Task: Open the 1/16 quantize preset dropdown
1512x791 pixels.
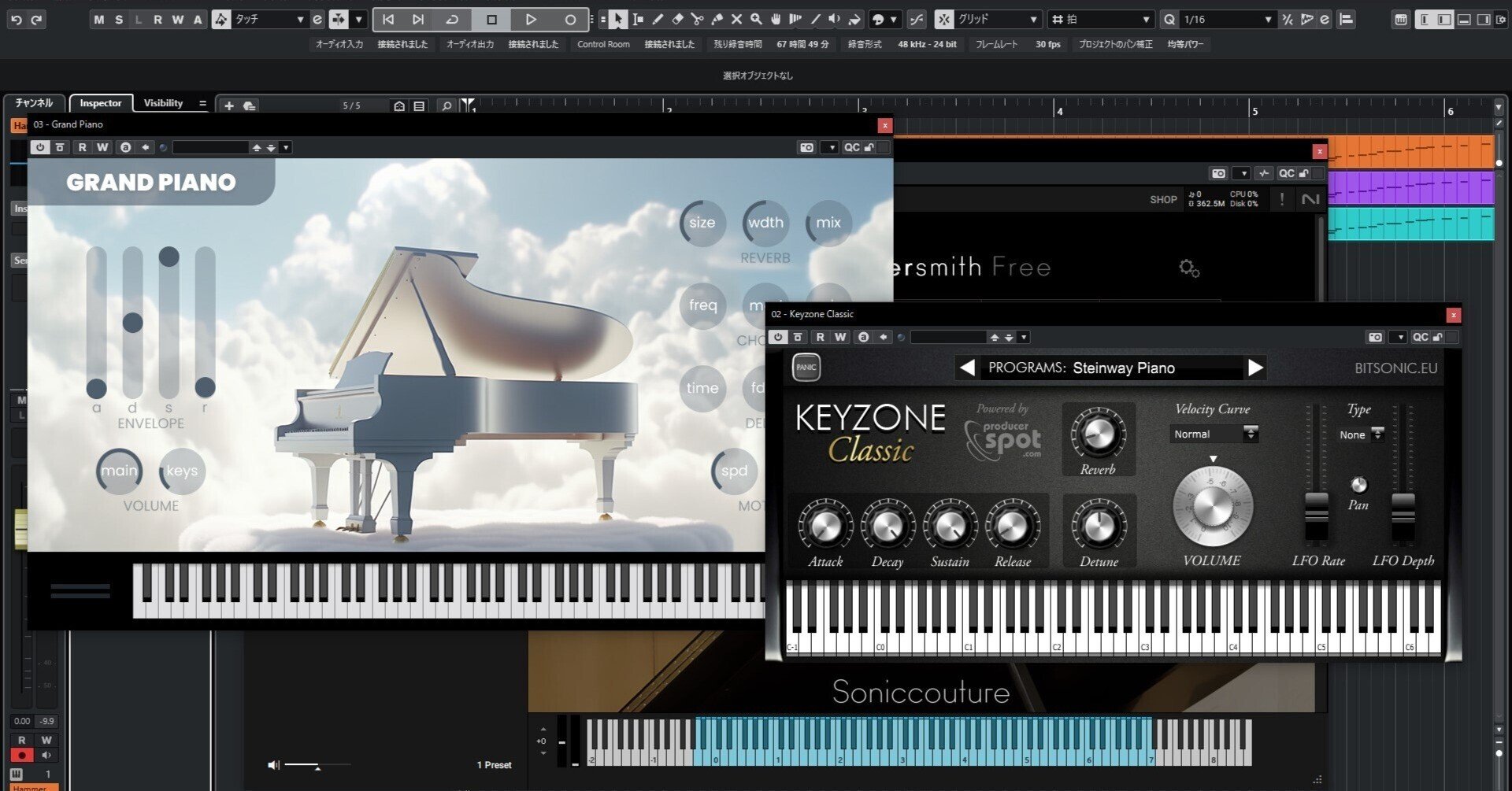Action: (1227, 19)
